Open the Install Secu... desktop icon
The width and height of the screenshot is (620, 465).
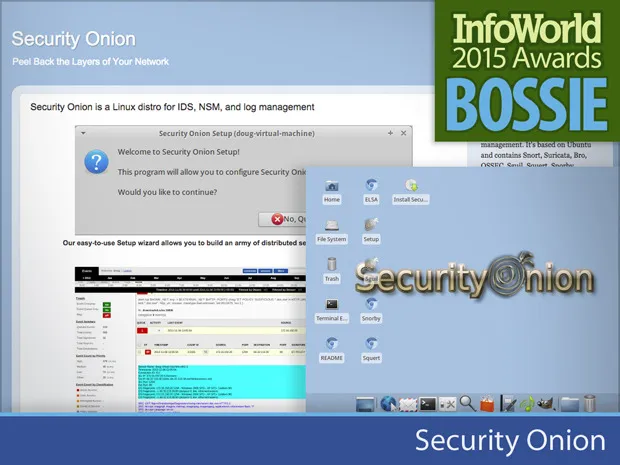tap(411, 191)
